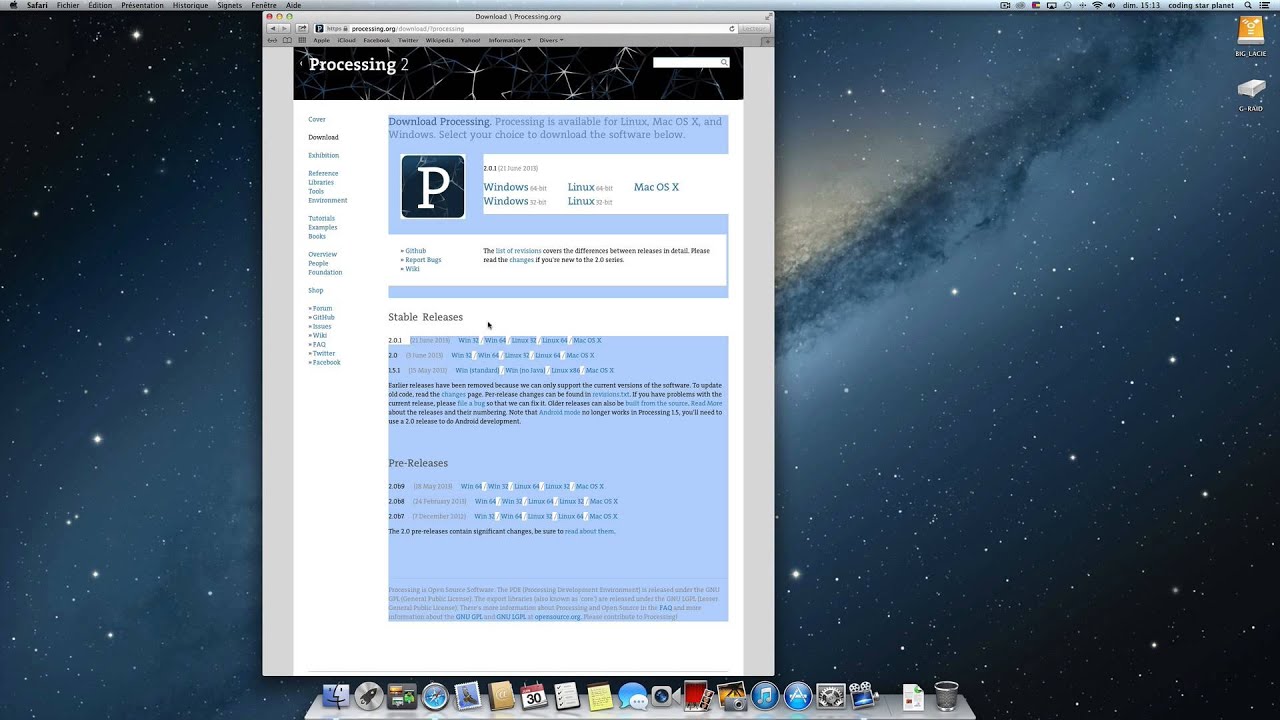The image size is (1280, 720).
Task: Show bookmarks with the open book icon
Action: (x=287, y=40)
